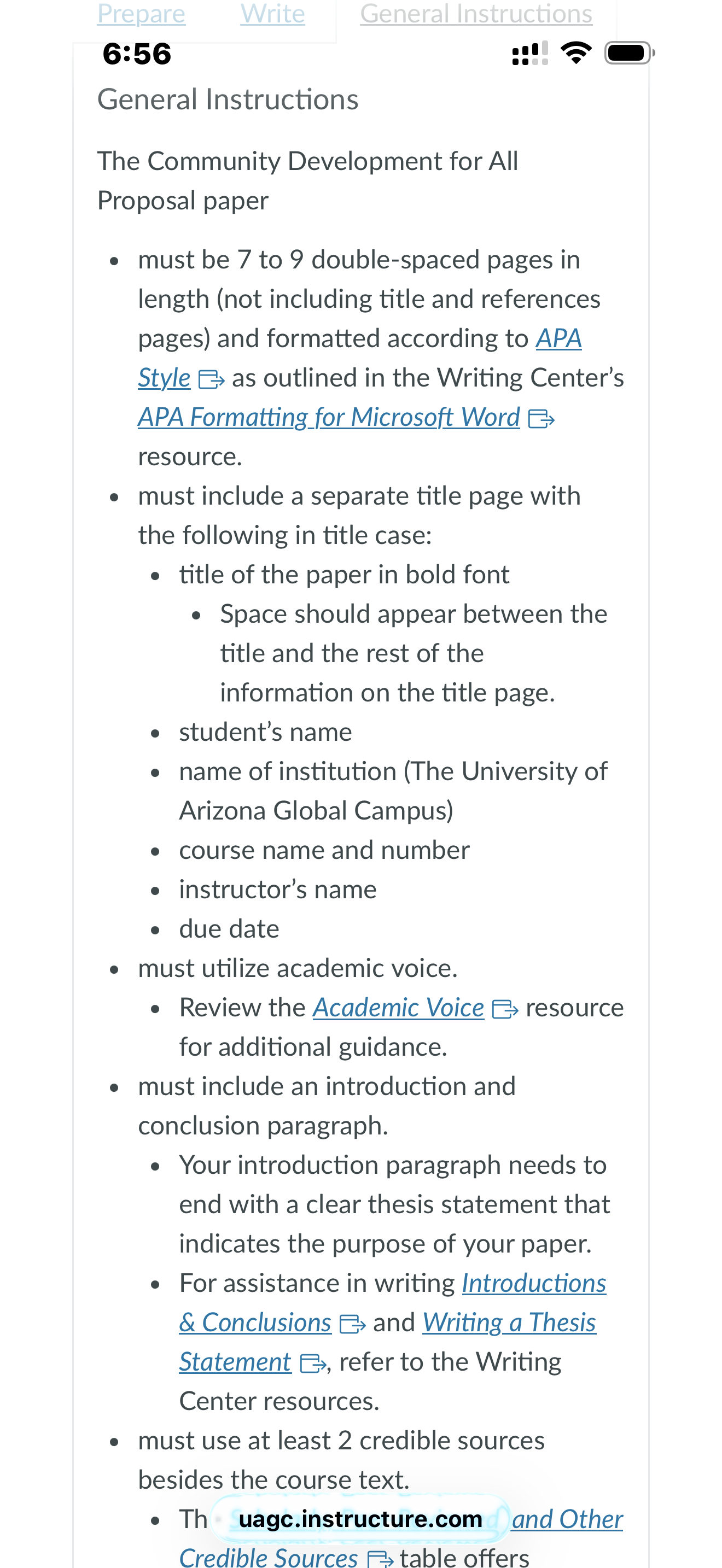Image resolution: width=722 pixels, height=1568 pixels.
Task: Click external icon beside APA Formatting link
Action: [x=541, y=419]
